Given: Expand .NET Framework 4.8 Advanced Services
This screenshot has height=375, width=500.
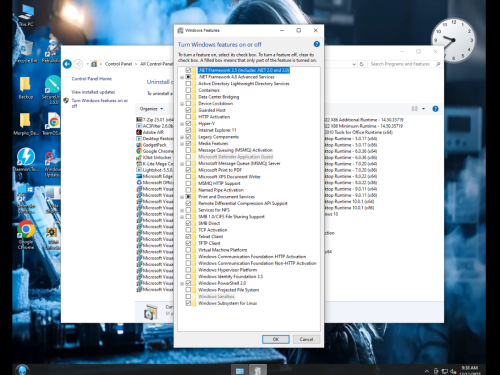Looking at the screenshot, I should (x=182, y=77).
